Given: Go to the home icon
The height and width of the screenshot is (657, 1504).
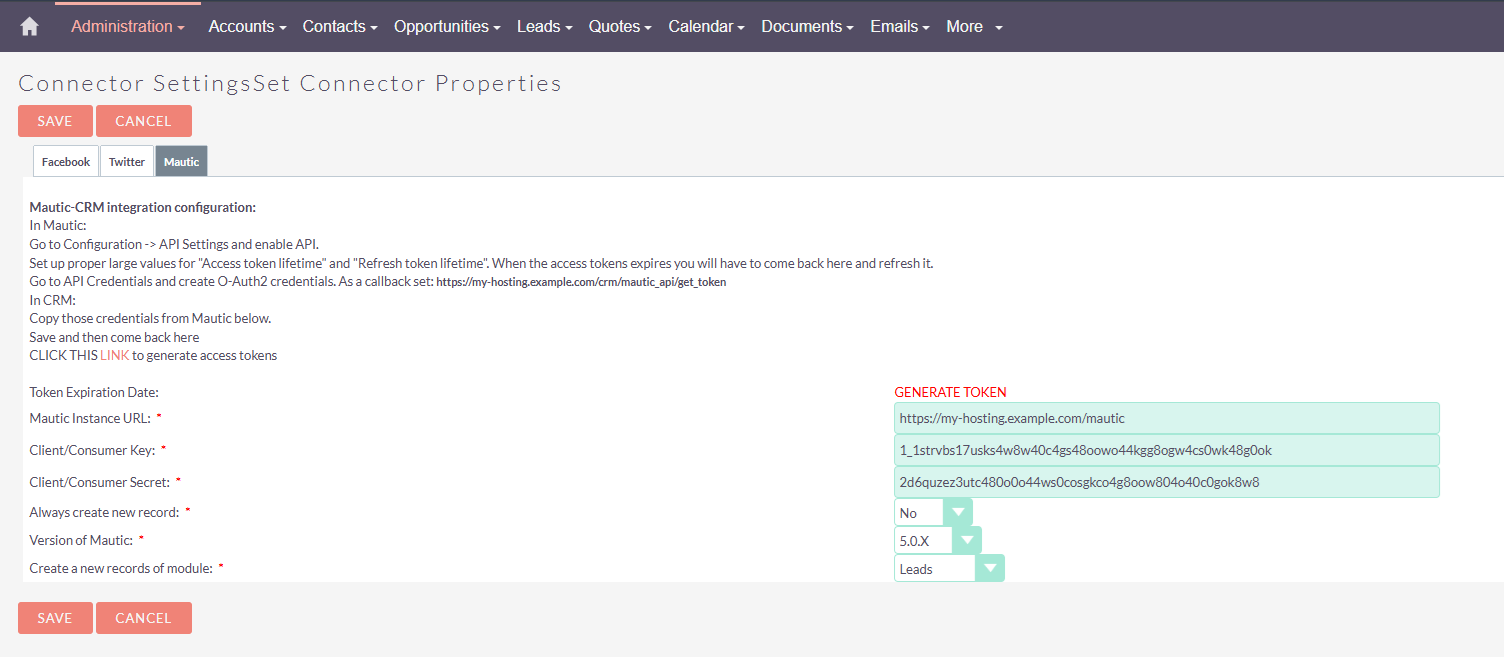Looking at the screenshot, I should point(29,27).
